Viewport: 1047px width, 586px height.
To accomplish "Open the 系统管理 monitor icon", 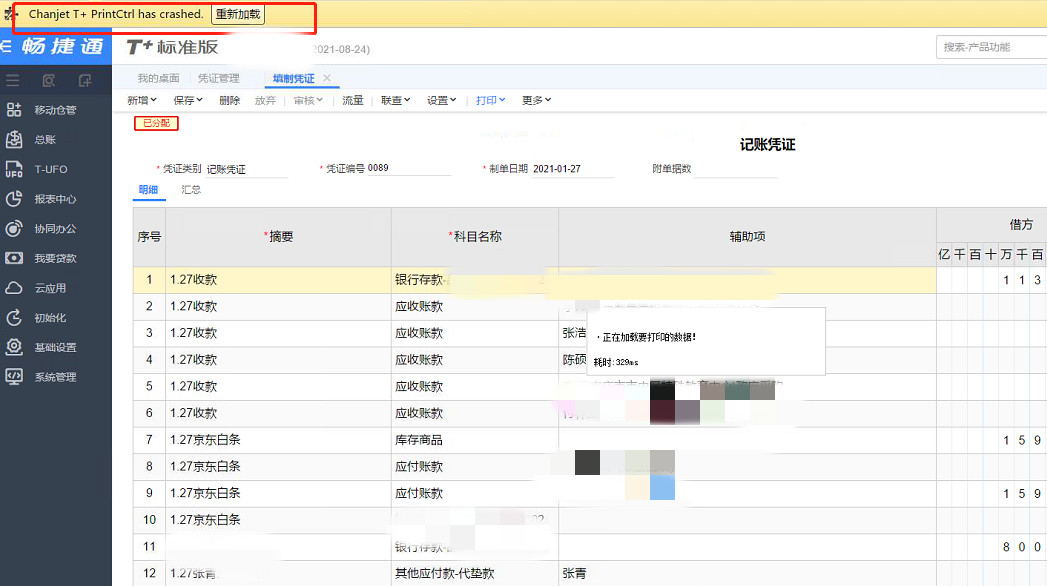I will click(x=14, y=376).
